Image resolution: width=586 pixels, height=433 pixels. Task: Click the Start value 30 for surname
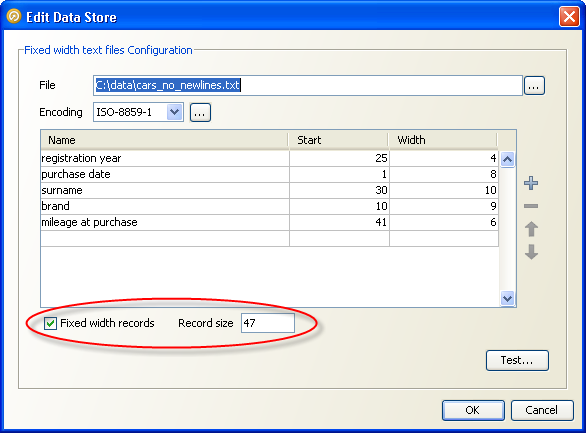coord(339,191)
